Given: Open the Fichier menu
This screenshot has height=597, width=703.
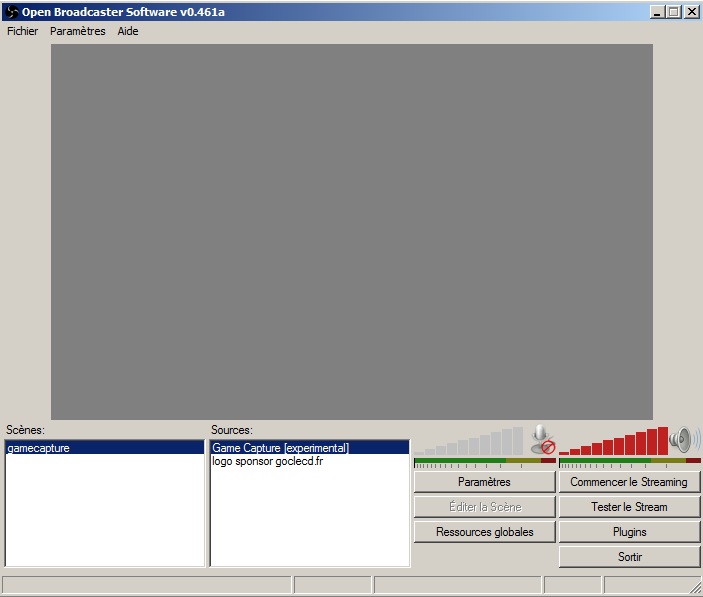Looking at the screenshot, I should 22,31.
